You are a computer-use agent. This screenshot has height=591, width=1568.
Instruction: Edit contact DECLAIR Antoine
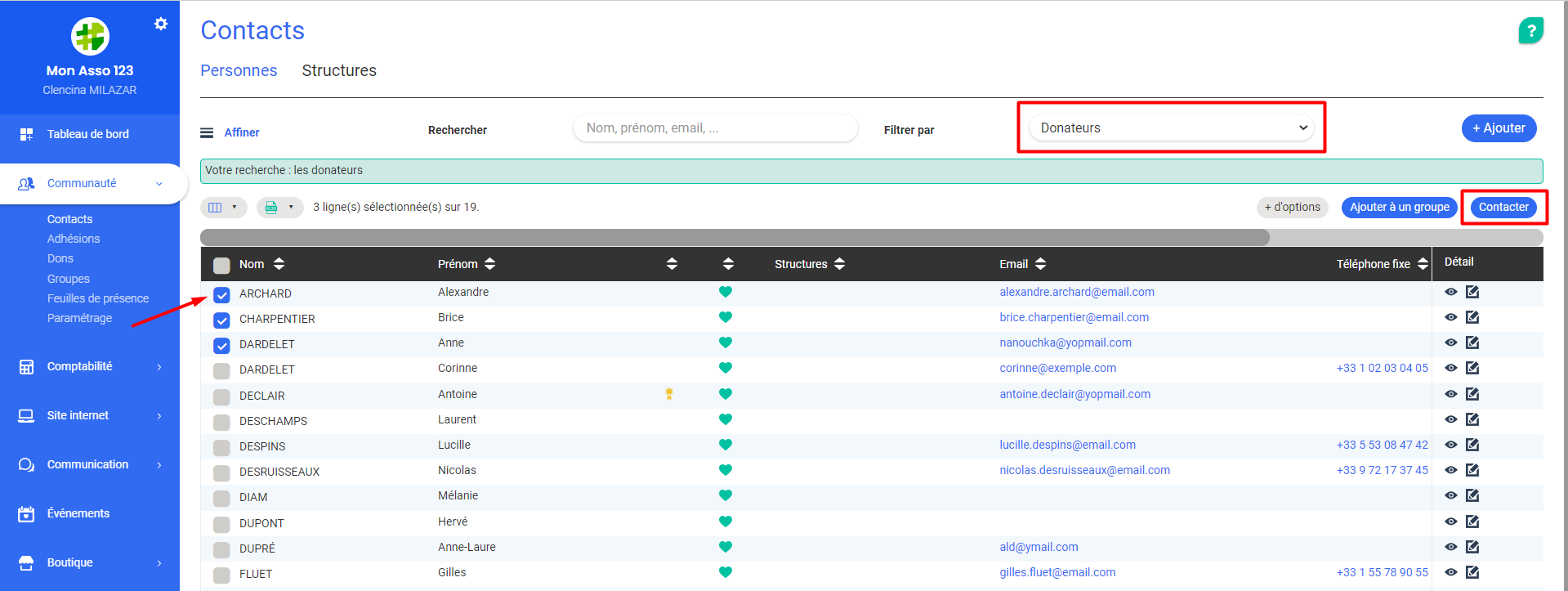(x=1472, y=394)
